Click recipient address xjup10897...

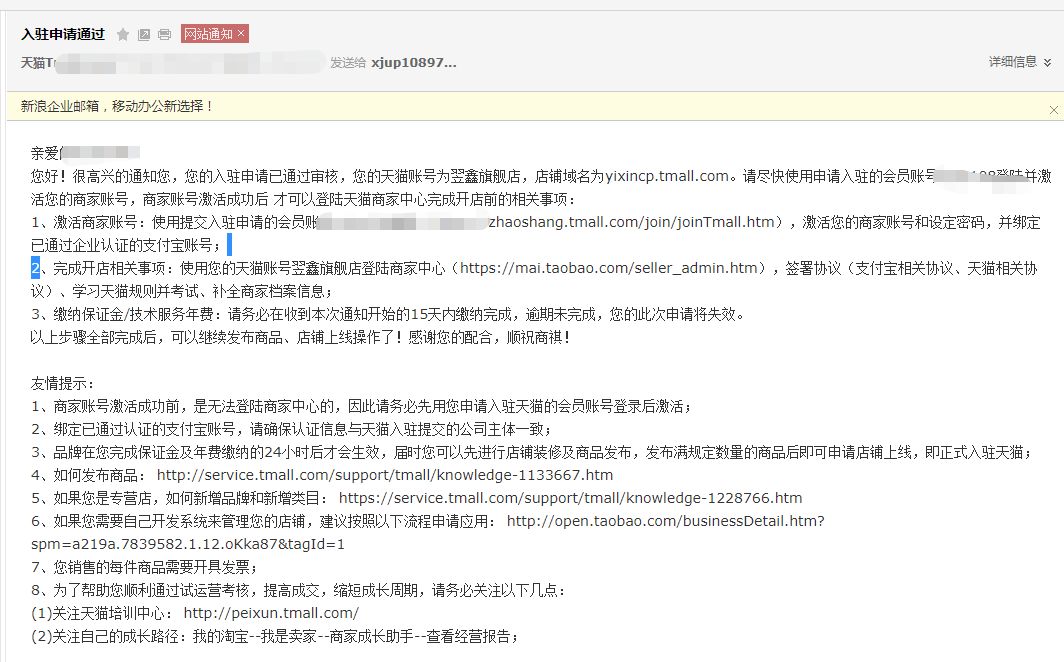[414, 62]
